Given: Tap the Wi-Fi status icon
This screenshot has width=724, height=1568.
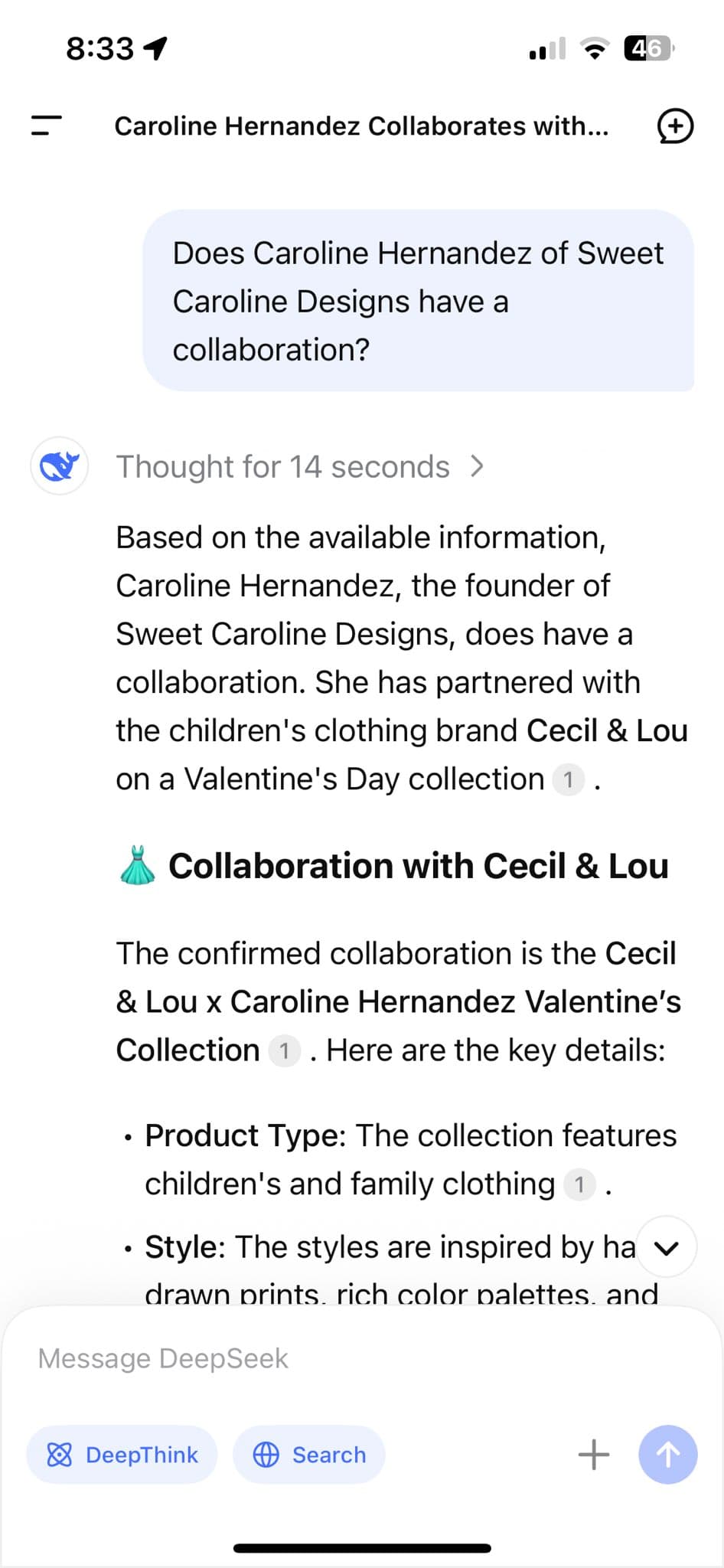Looking at the screenshot, I should click(x=595, y=48).
